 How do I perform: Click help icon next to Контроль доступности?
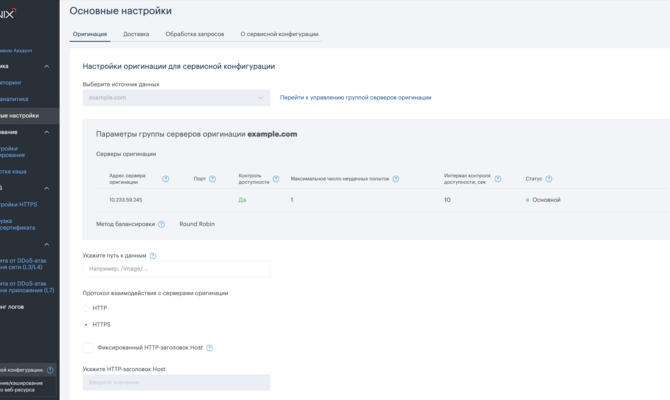click(274, 179)
